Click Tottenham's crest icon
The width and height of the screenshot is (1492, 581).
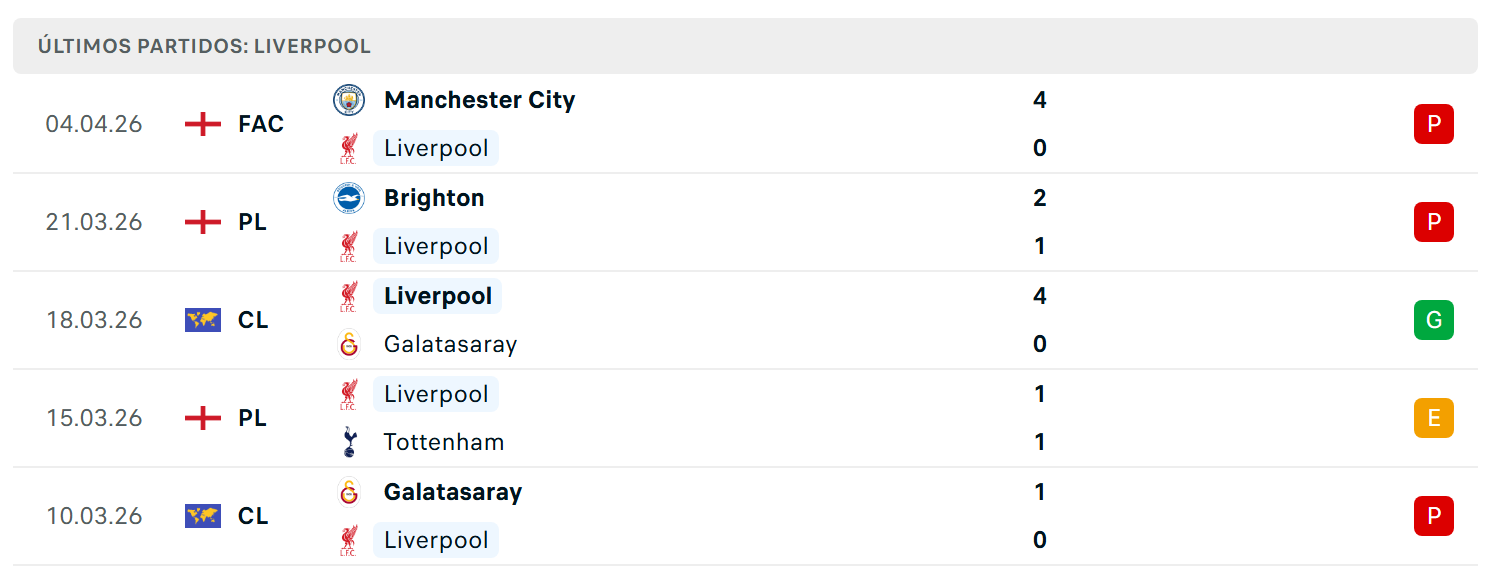(349, 442)
